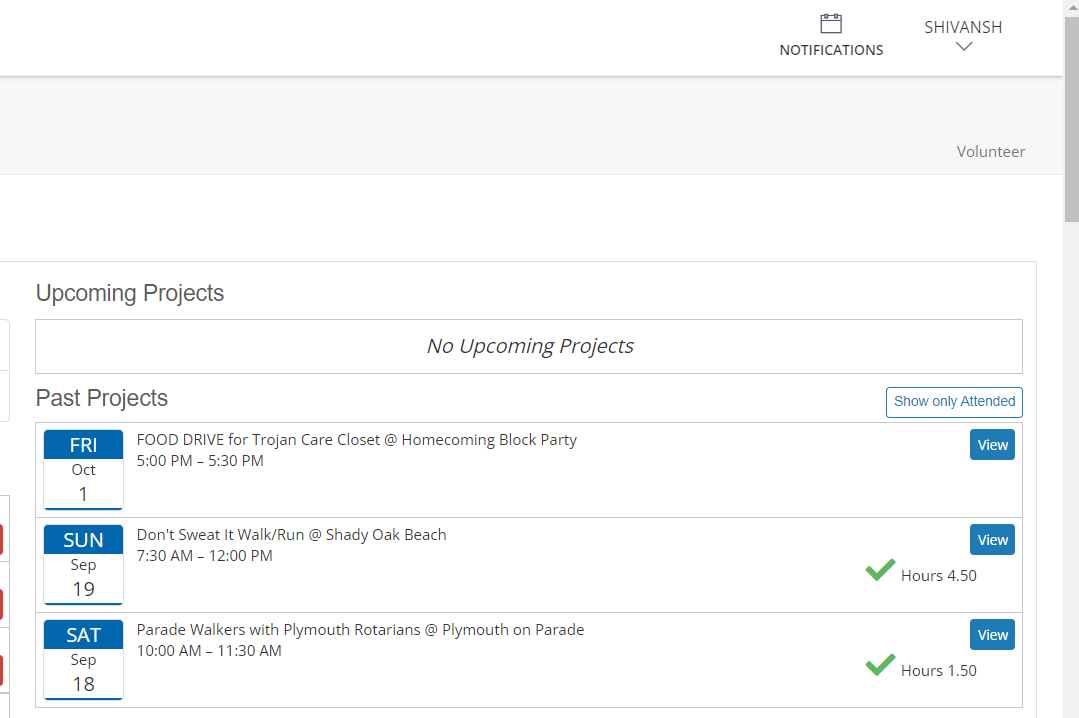
Task: Open Parade Walkers with Plymouth Rotarians title
Action: pyautogui.click(x=360, y=630)
